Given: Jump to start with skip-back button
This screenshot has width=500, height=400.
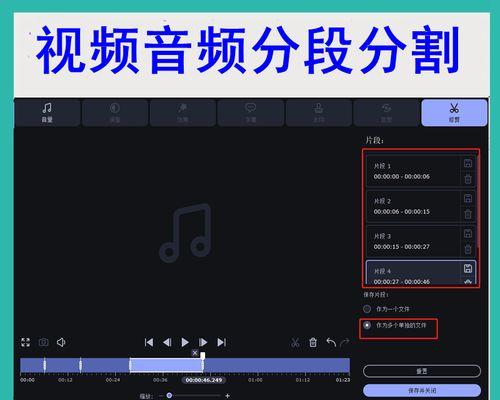Looking at the screenshot, I should (x=149, y=342).
